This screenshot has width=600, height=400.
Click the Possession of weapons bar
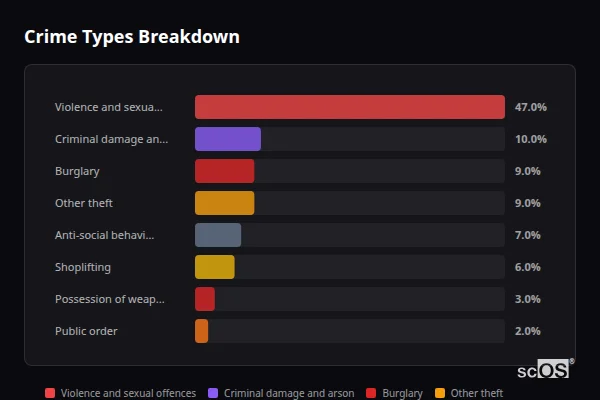(x=204, y=299)
